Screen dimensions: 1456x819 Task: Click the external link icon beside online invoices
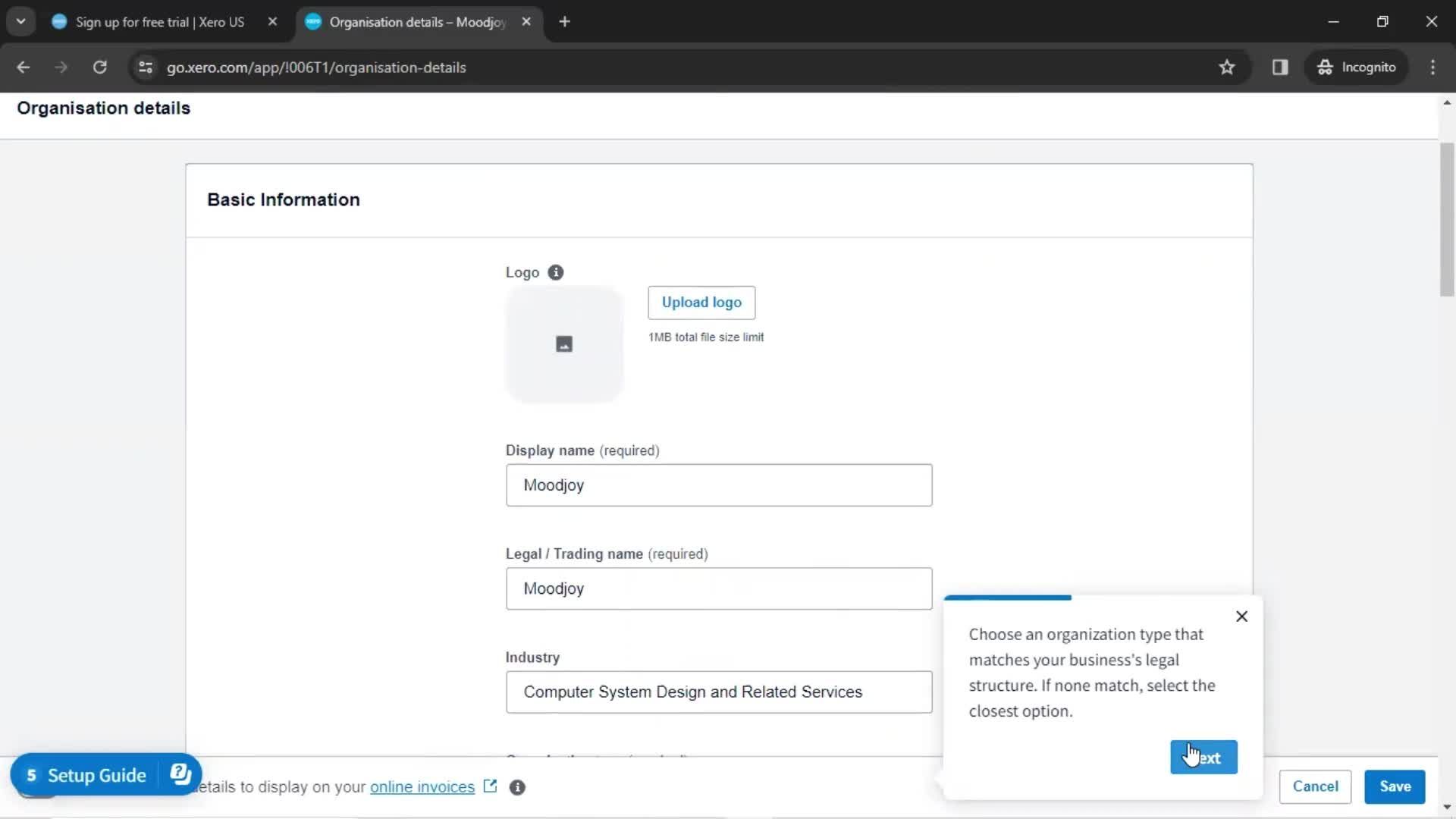[x=491, y=786]
